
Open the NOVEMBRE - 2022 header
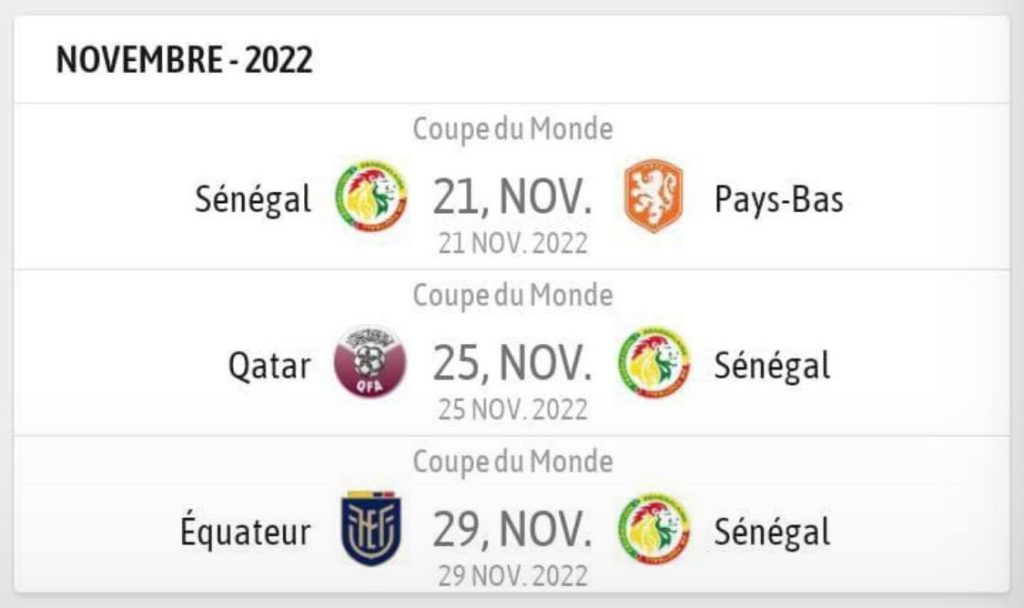[184, 60]
